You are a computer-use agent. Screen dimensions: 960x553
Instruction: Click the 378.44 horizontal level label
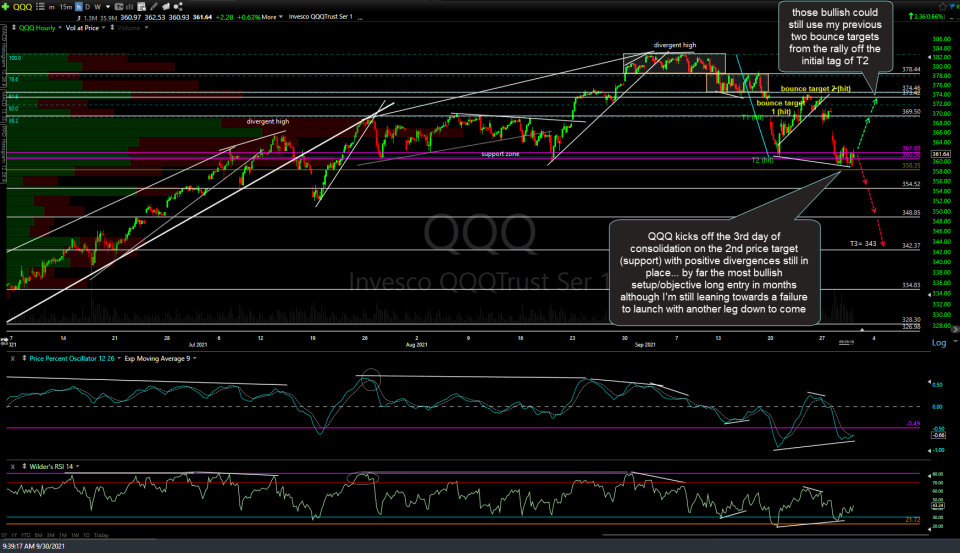(911, 70)
